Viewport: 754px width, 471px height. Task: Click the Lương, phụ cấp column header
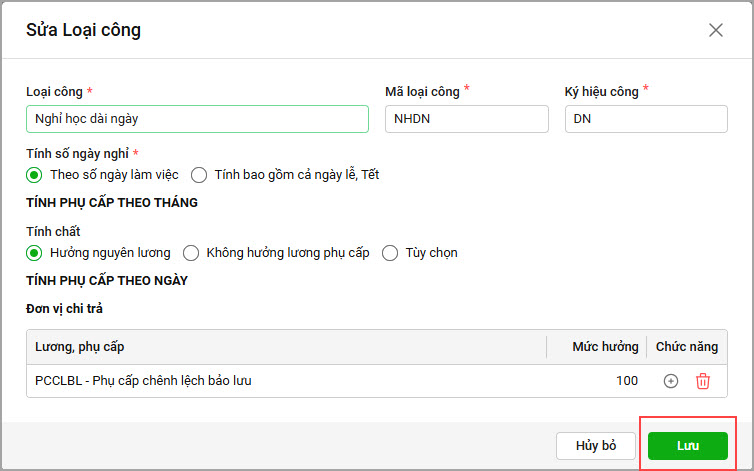coord(80,347)
